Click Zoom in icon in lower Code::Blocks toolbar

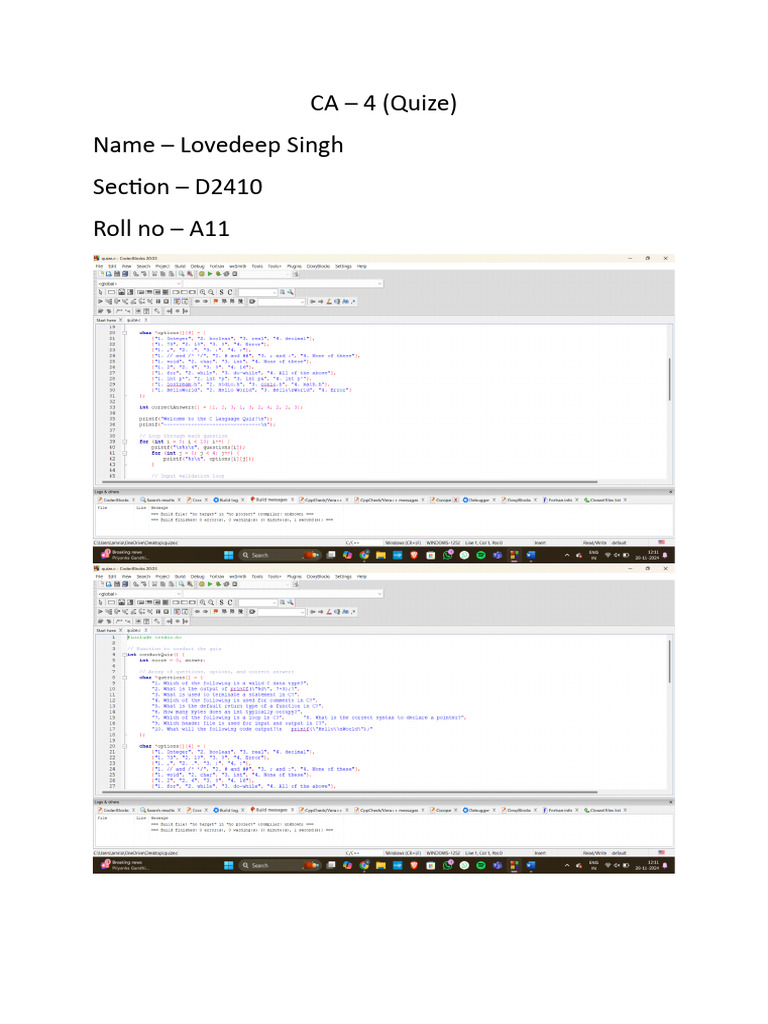202,602
